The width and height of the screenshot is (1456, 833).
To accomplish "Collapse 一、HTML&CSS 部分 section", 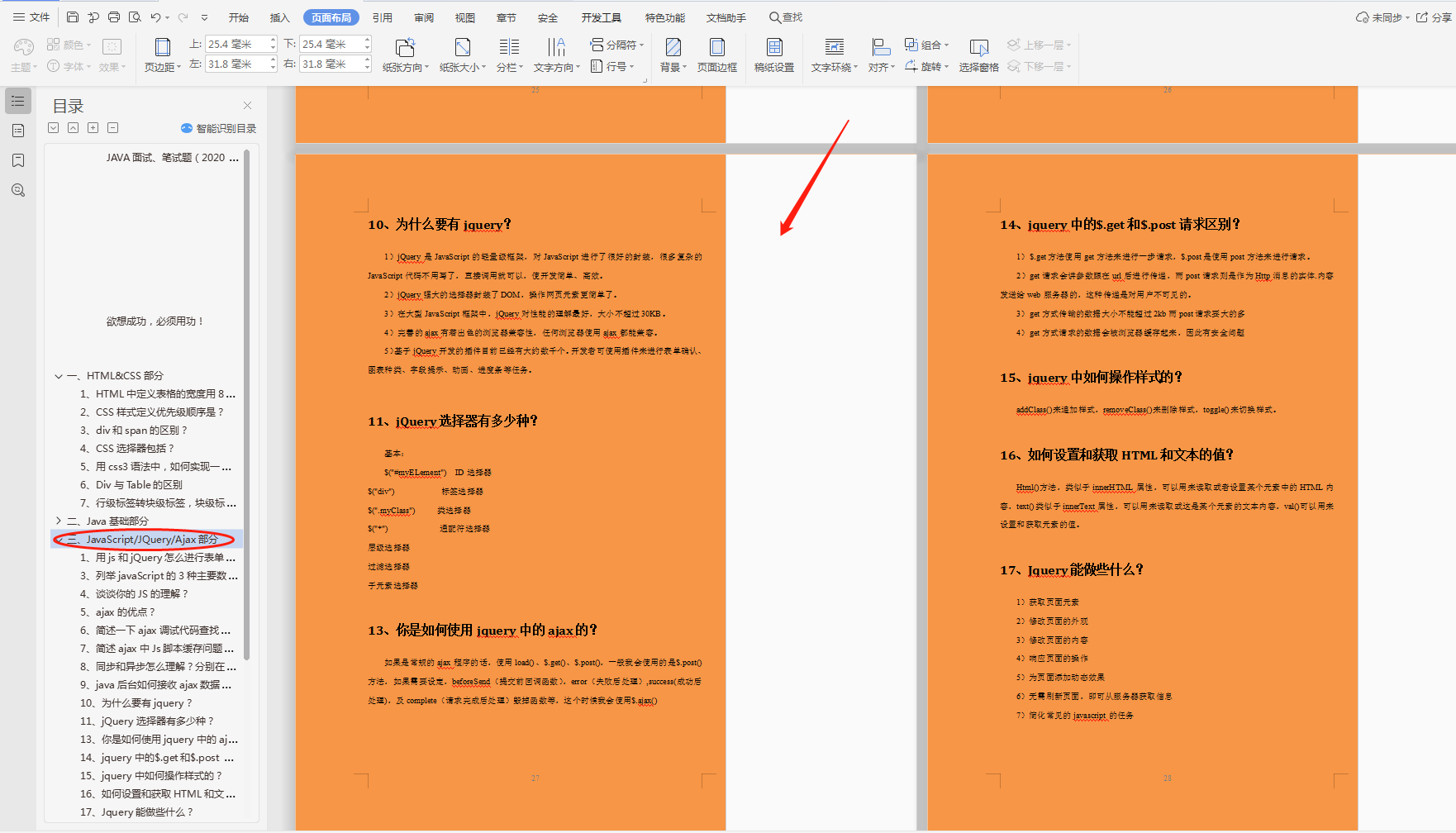I will point(59,376).
